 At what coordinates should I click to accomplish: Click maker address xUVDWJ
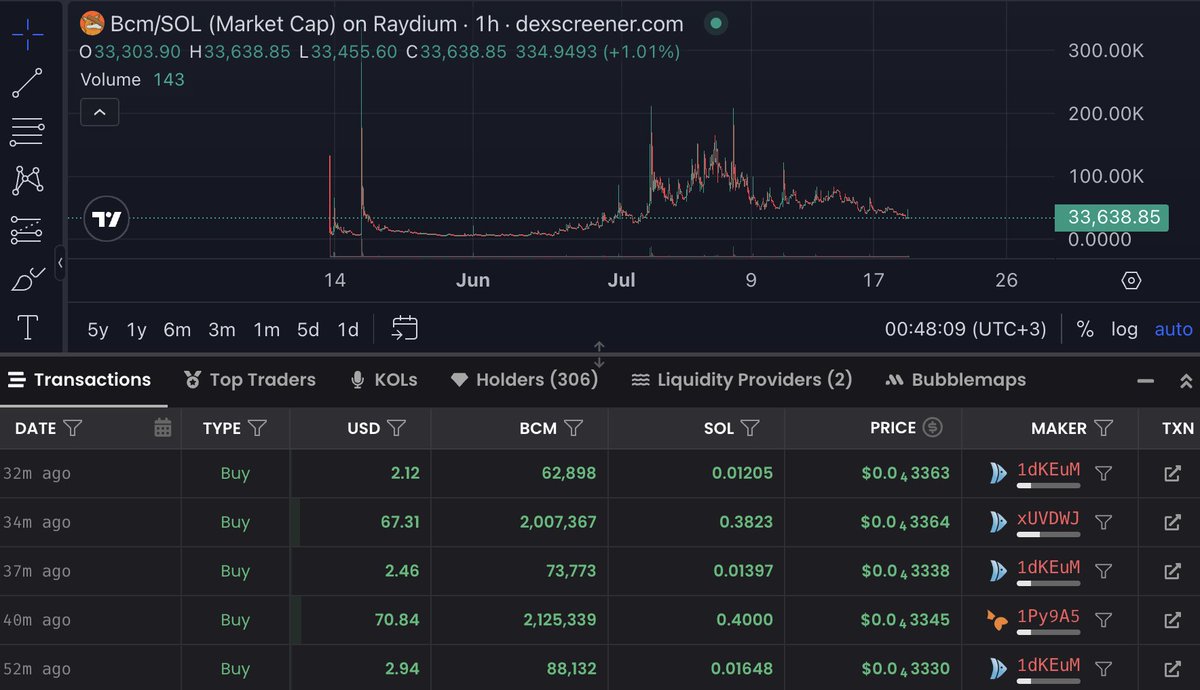(1048, 519)
